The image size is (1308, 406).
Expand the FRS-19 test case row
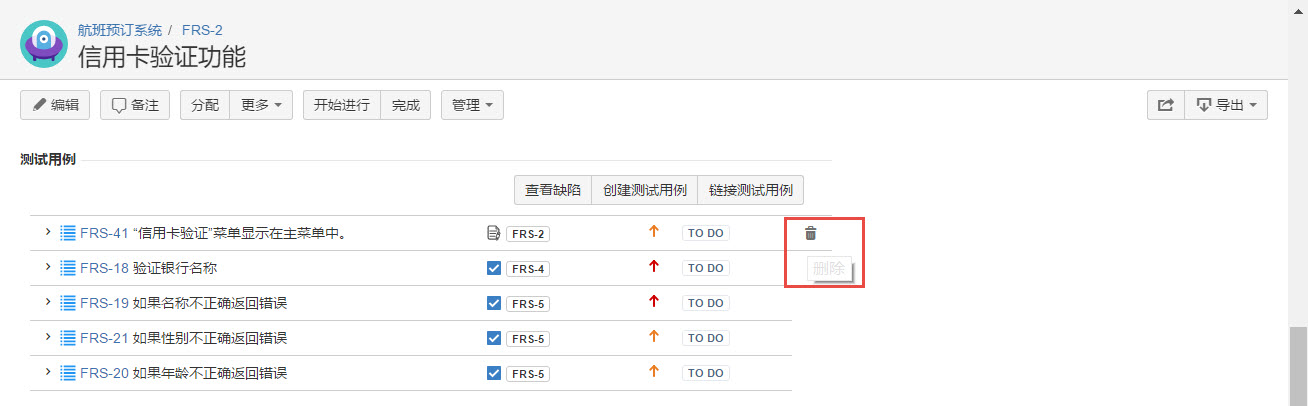coord(47,302)
